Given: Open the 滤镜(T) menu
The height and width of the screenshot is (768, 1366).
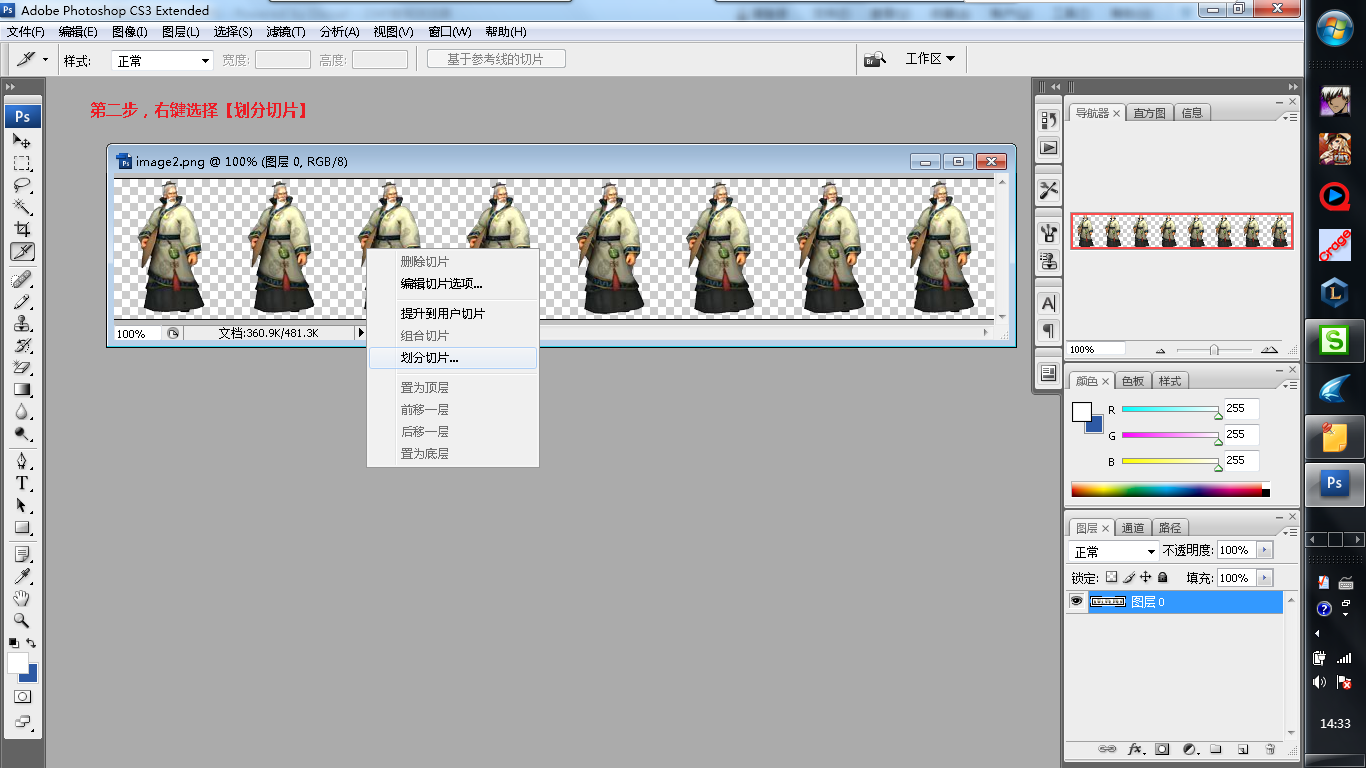Looking at the screenshot, I should (286, 32).
